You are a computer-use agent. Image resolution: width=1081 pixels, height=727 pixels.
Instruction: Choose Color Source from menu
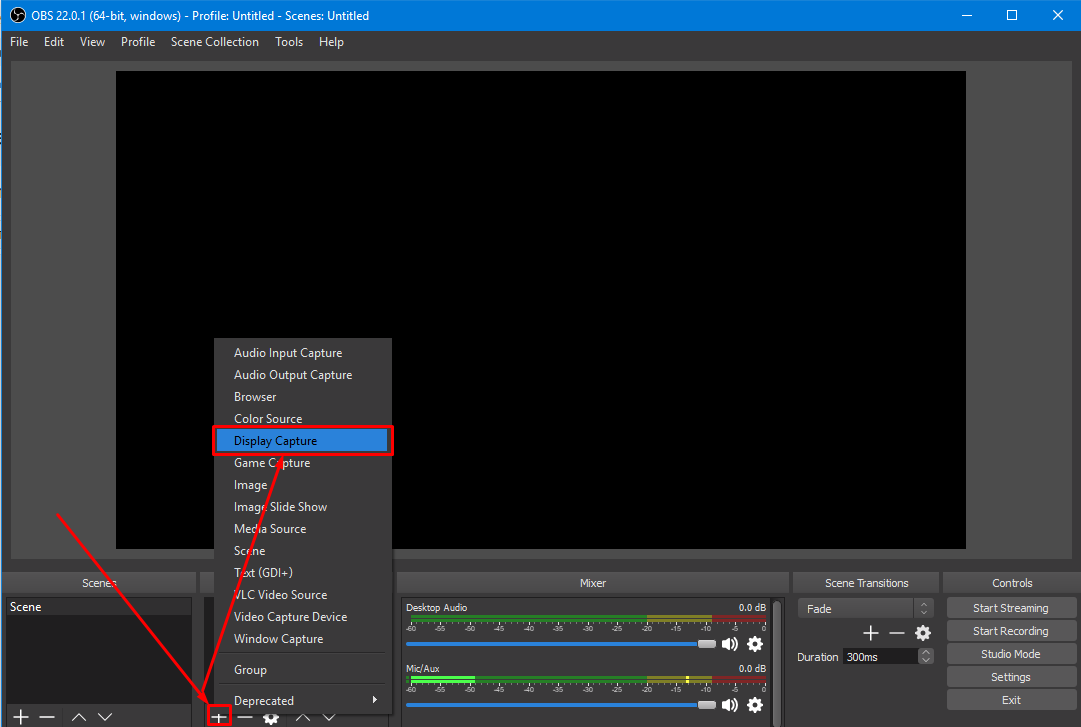pyautogui.click(x=303, y=419)
